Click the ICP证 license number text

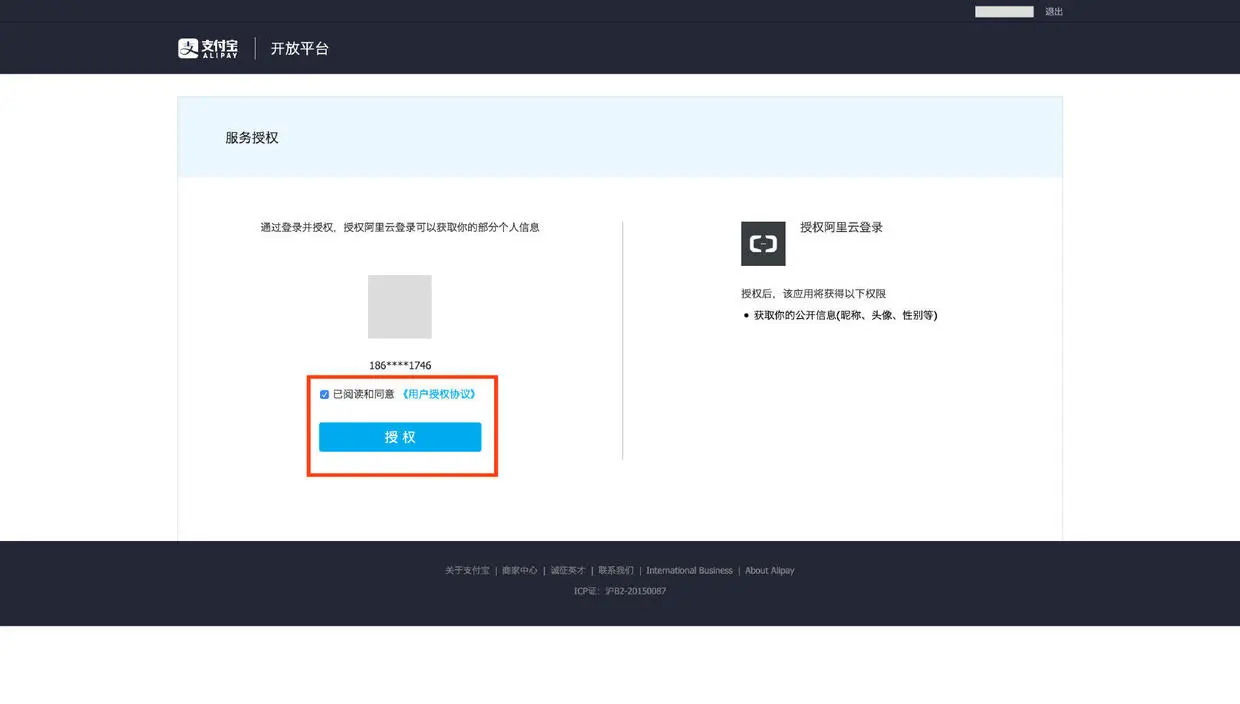(x=620, y=591)
